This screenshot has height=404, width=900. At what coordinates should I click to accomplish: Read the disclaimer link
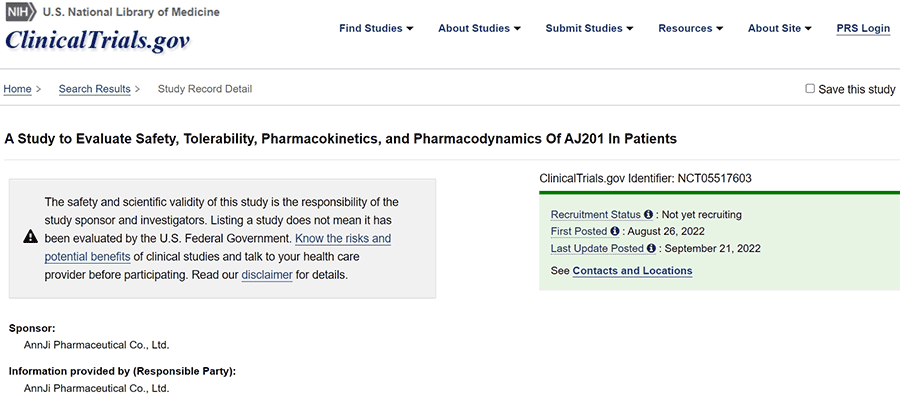[266, 275]
